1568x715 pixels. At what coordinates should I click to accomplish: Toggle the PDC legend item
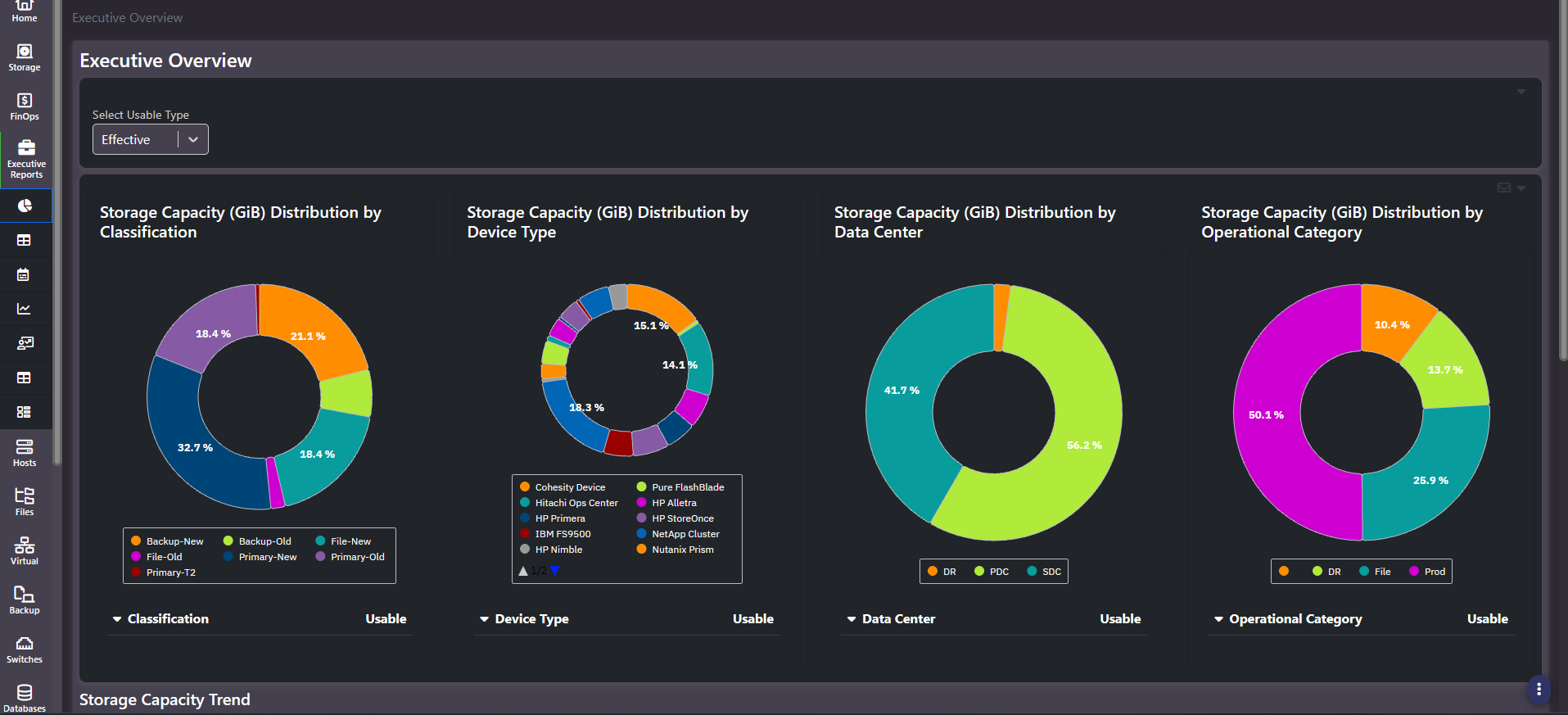coord(992,572)
